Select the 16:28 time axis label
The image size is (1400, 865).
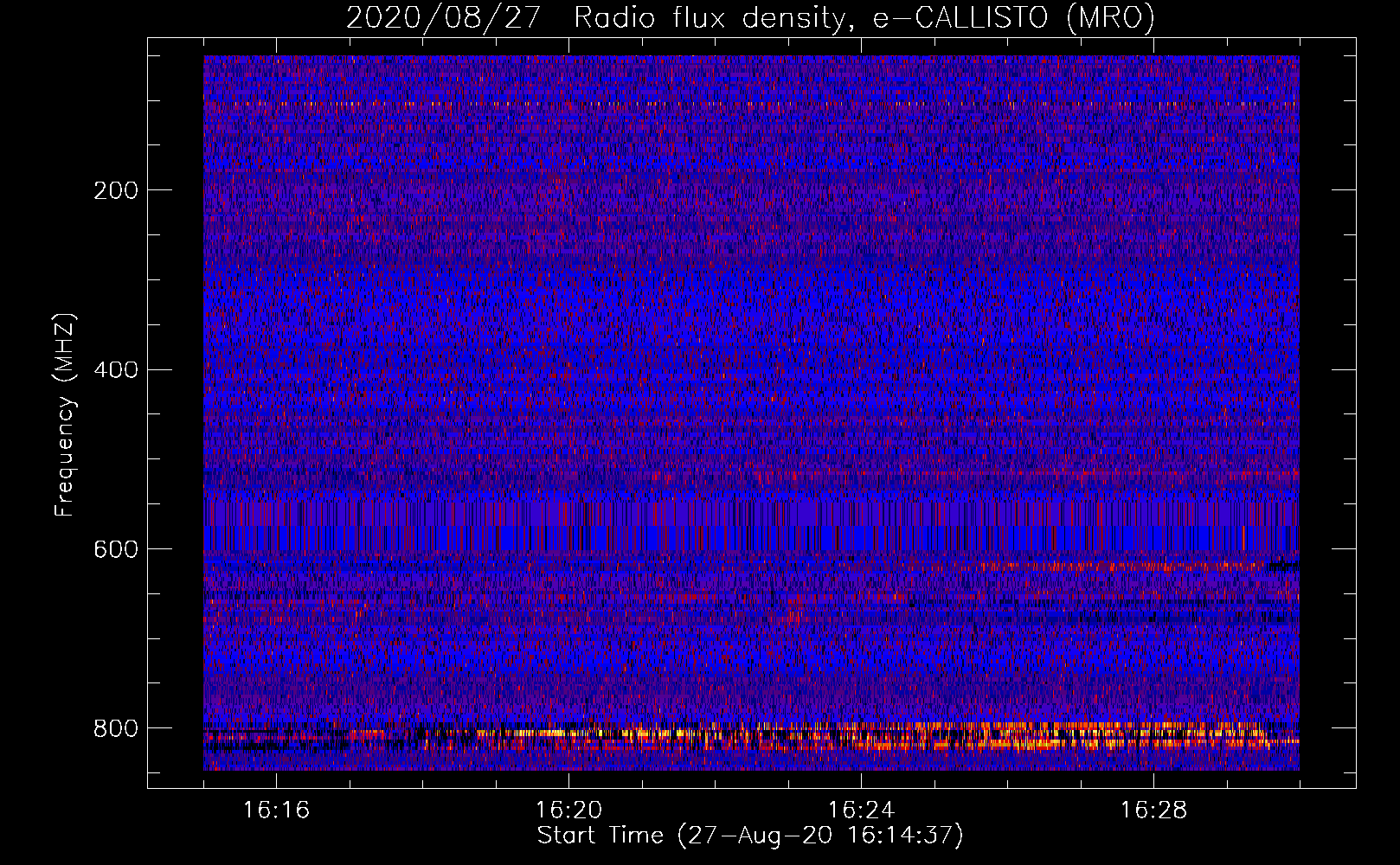coord(1153,811)
